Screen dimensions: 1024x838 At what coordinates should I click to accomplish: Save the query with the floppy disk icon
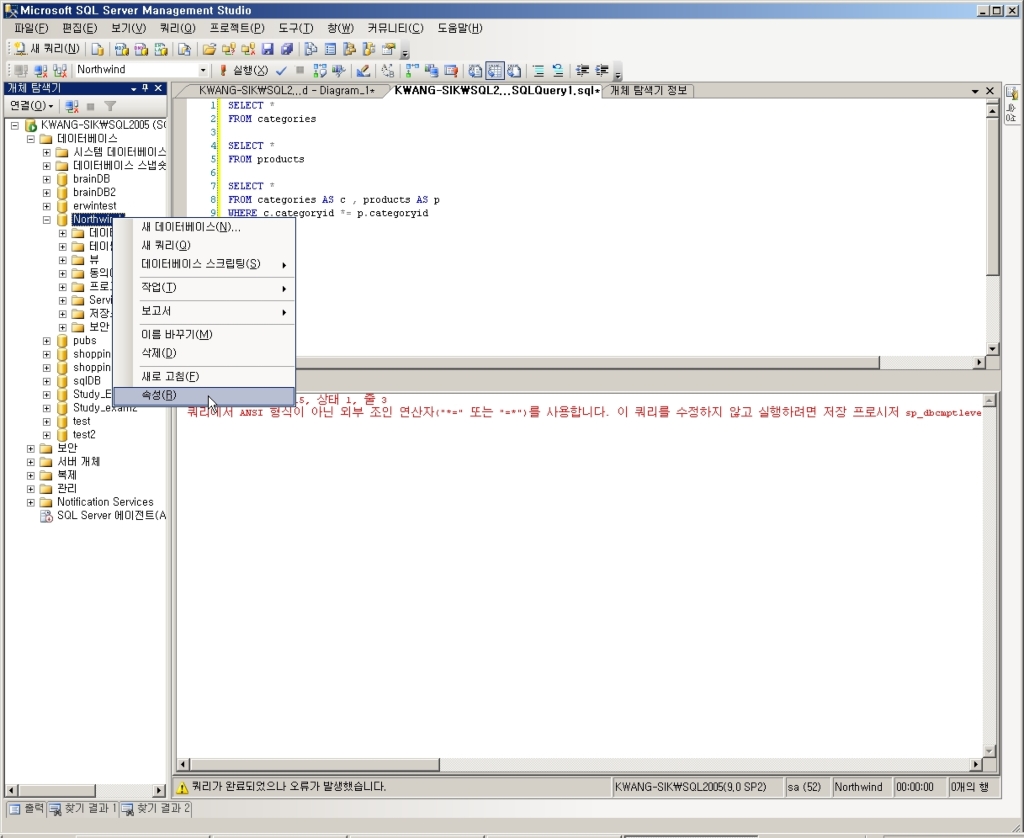(x=267, y=49)
